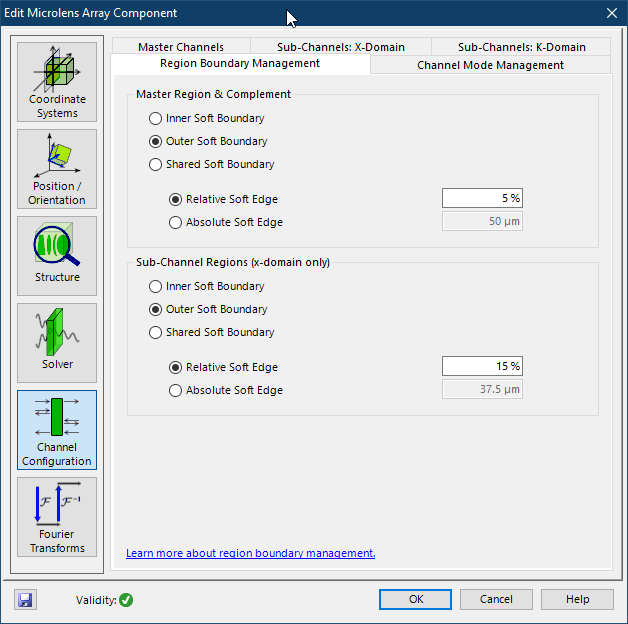This screenshot has width=628, height=624.
Task: Click the green Validity checkmark icon
Action: (126, 600)
